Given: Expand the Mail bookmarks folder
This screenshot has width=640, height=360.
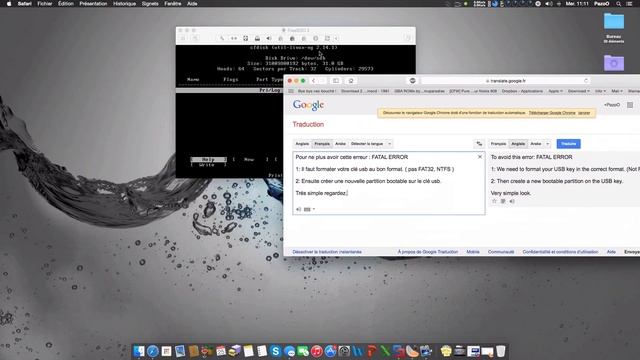Looking at the screenshot, I should point(617,91).
